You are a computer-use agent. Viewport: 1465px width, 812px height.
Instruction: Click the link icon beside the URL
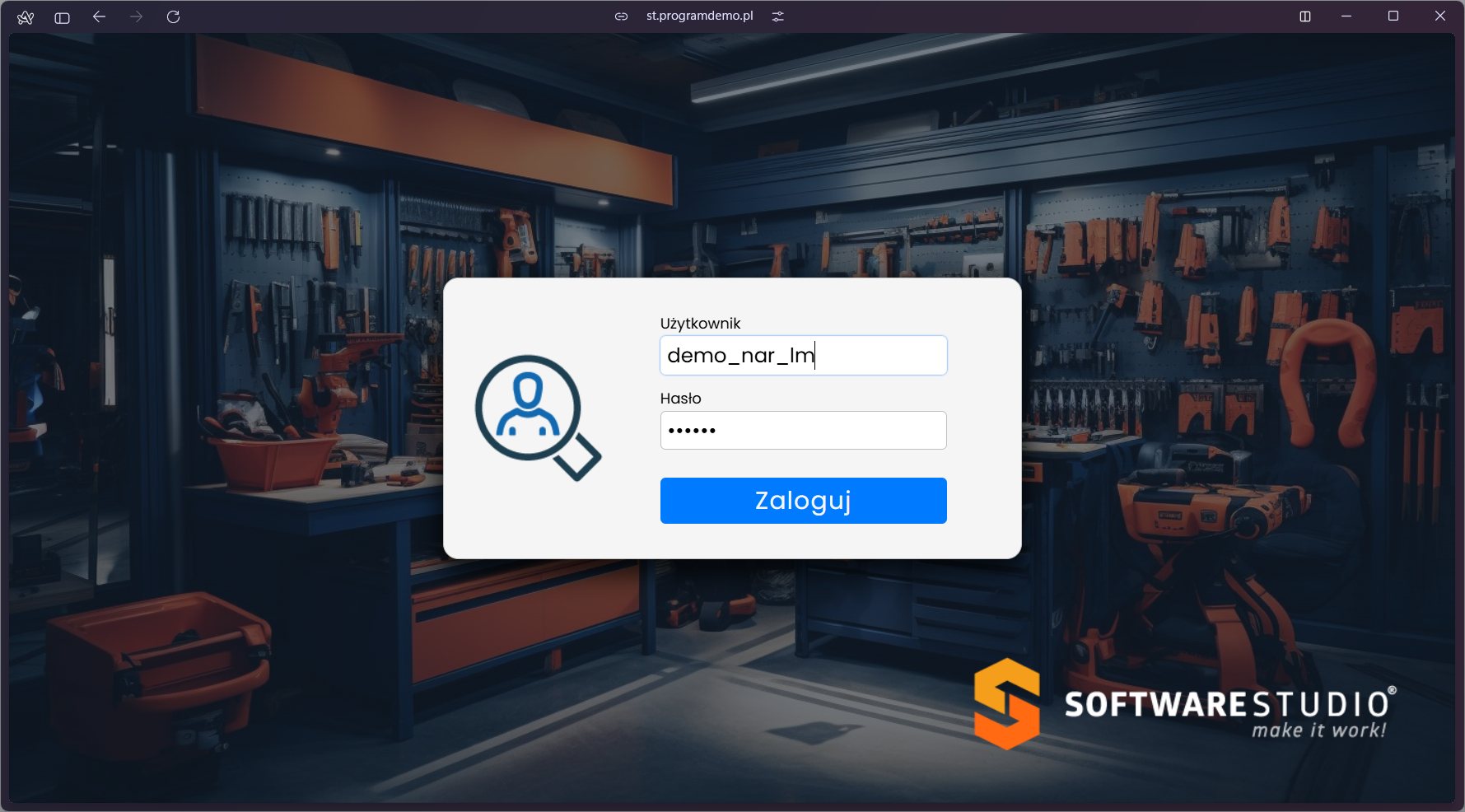tap(621, 16)
